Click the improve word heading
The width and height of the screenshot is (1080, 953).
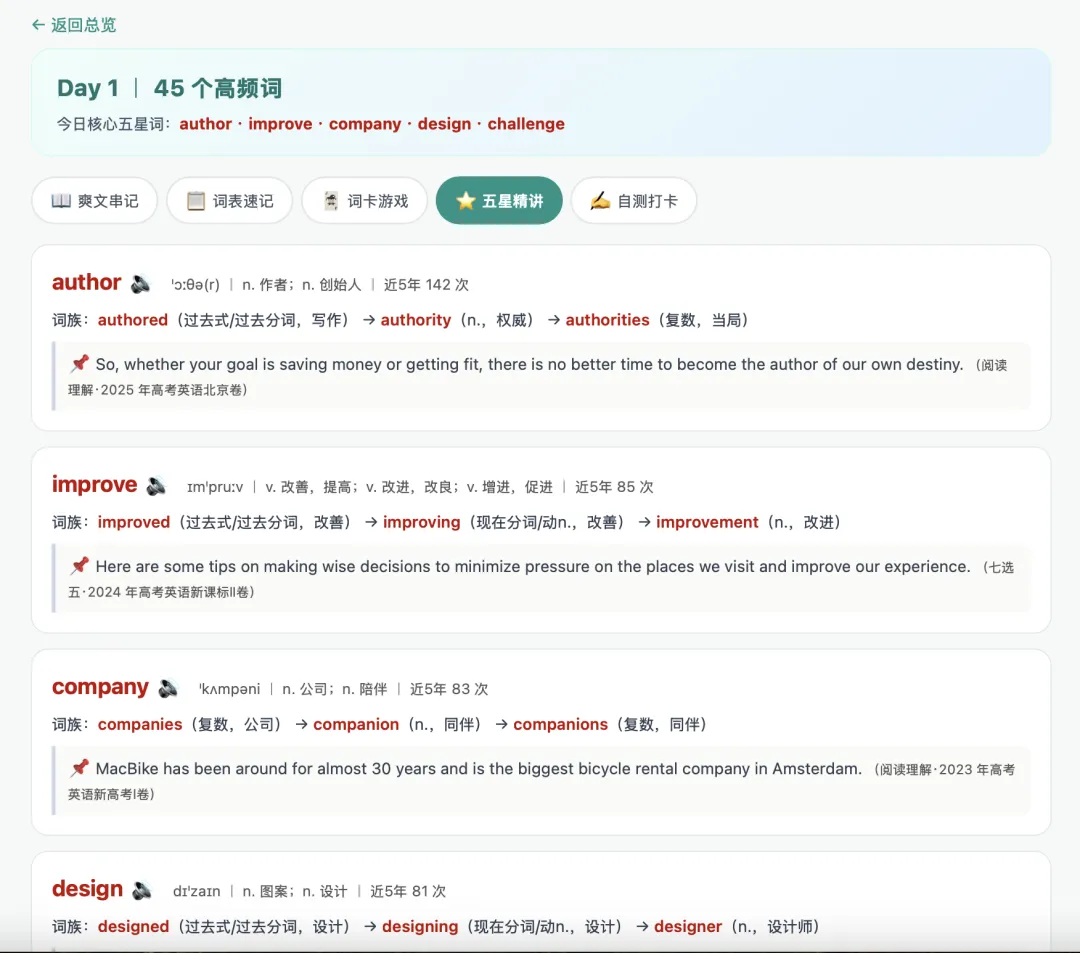(x=94, y=485)
